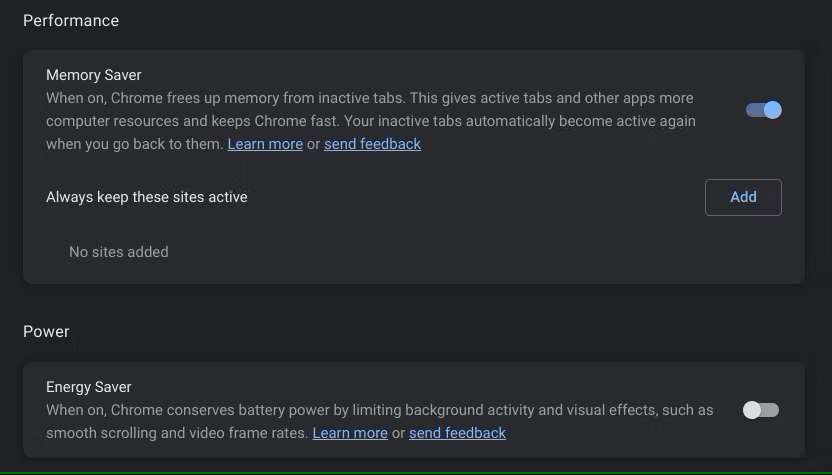Enable the Energy Saver switch

pyautogui.click(x=760, y=410)
